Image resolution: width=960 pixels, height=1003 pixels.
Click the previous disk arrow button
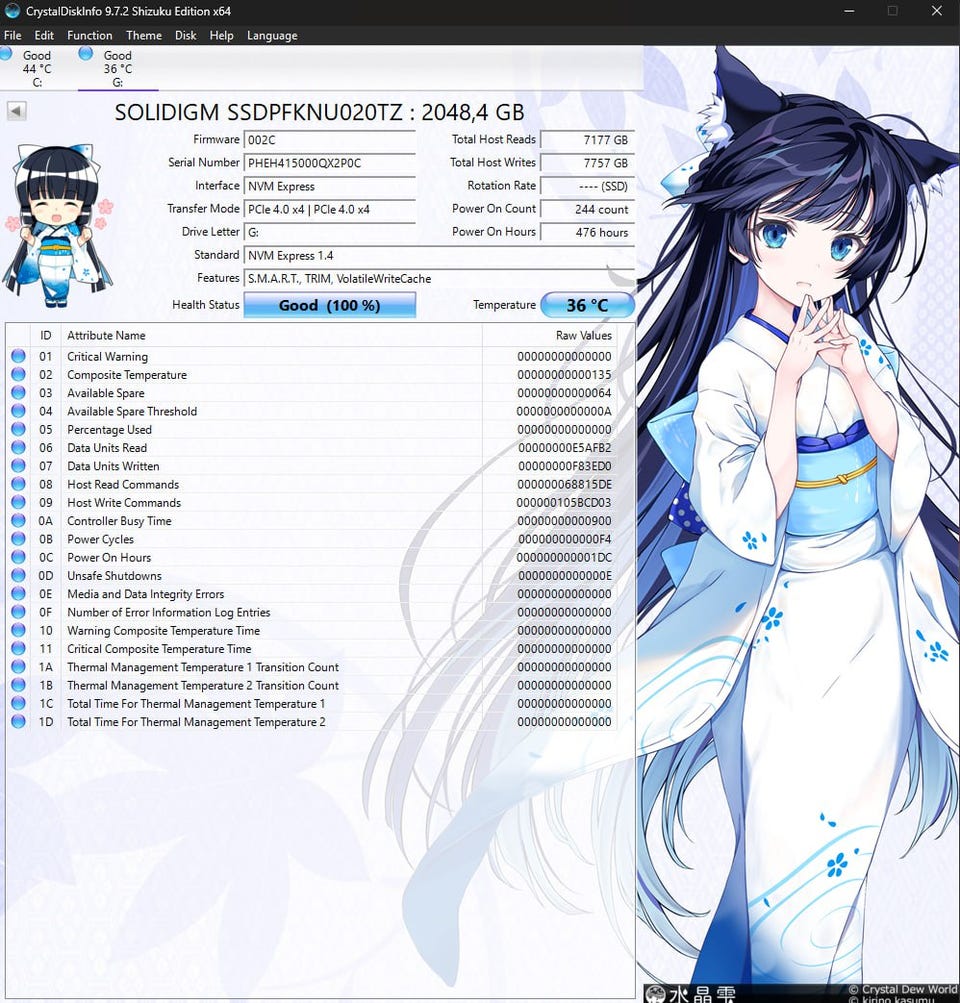pyautogui.click(x=16, y=111)
